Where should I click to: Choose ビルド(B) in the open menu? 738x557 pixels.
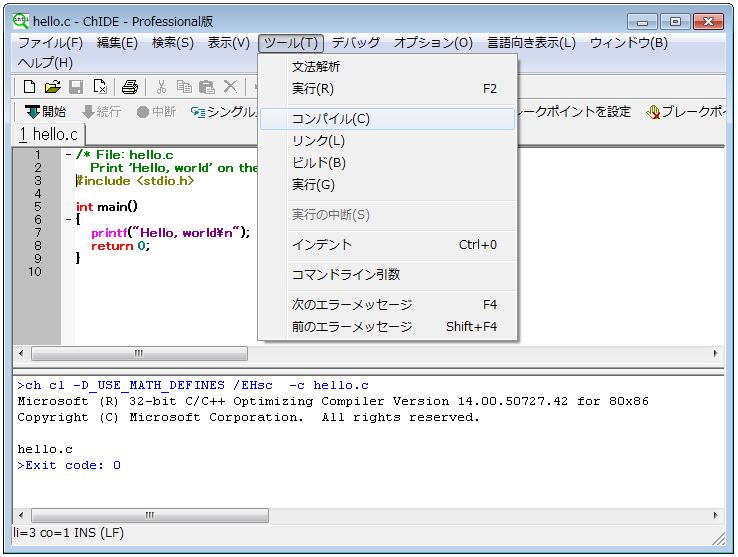coord(318,163)
